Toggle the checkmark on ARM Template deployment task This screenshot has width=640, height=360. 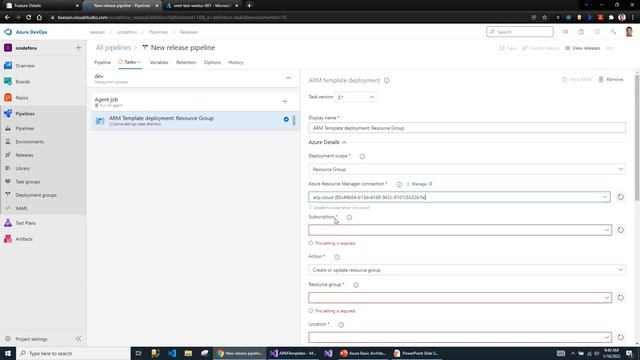pyautogui.click(x=286, y=120)
